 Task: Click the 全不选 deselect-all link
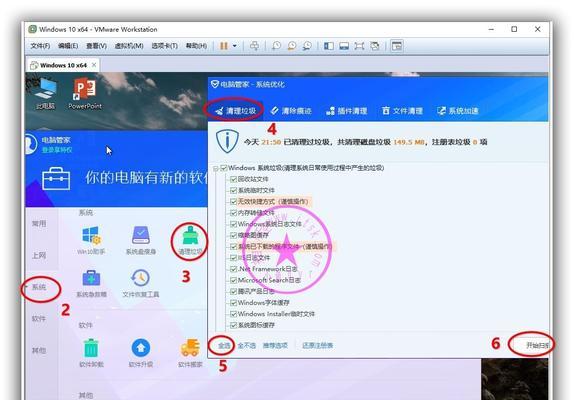246,345
